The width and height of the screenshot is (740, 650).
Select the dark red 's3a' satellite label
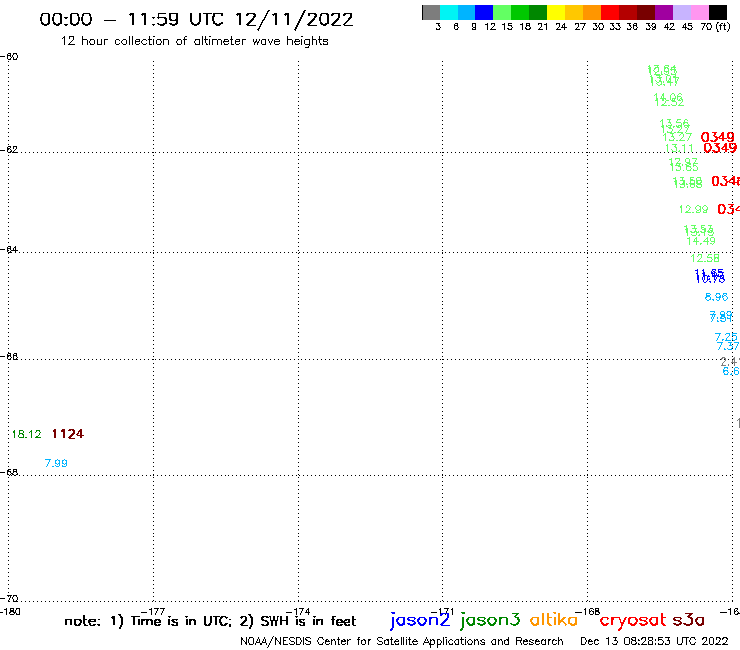689,620
